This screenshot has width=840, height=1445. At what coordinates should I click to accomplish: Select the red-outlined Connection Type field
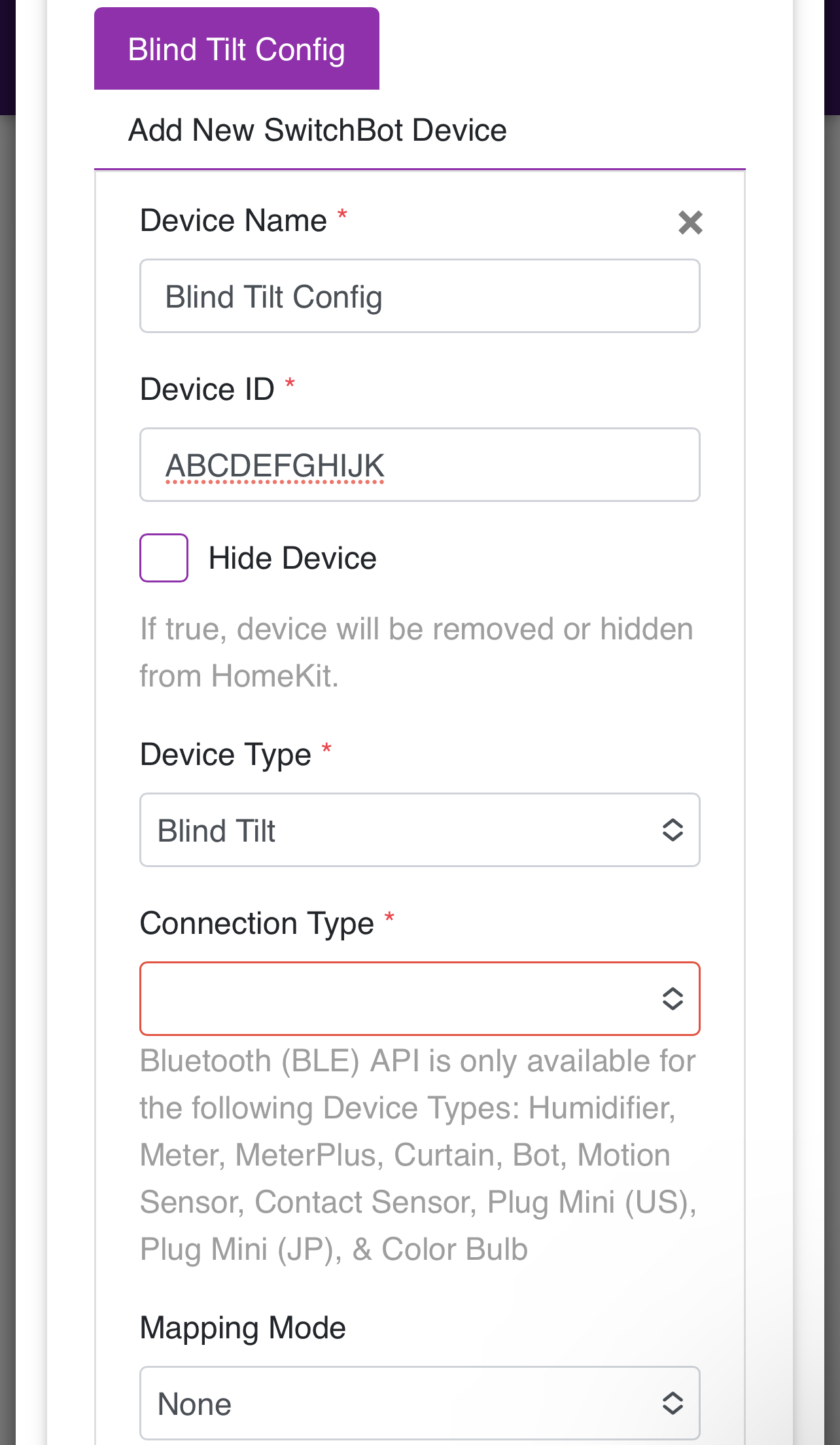(419, 999)
